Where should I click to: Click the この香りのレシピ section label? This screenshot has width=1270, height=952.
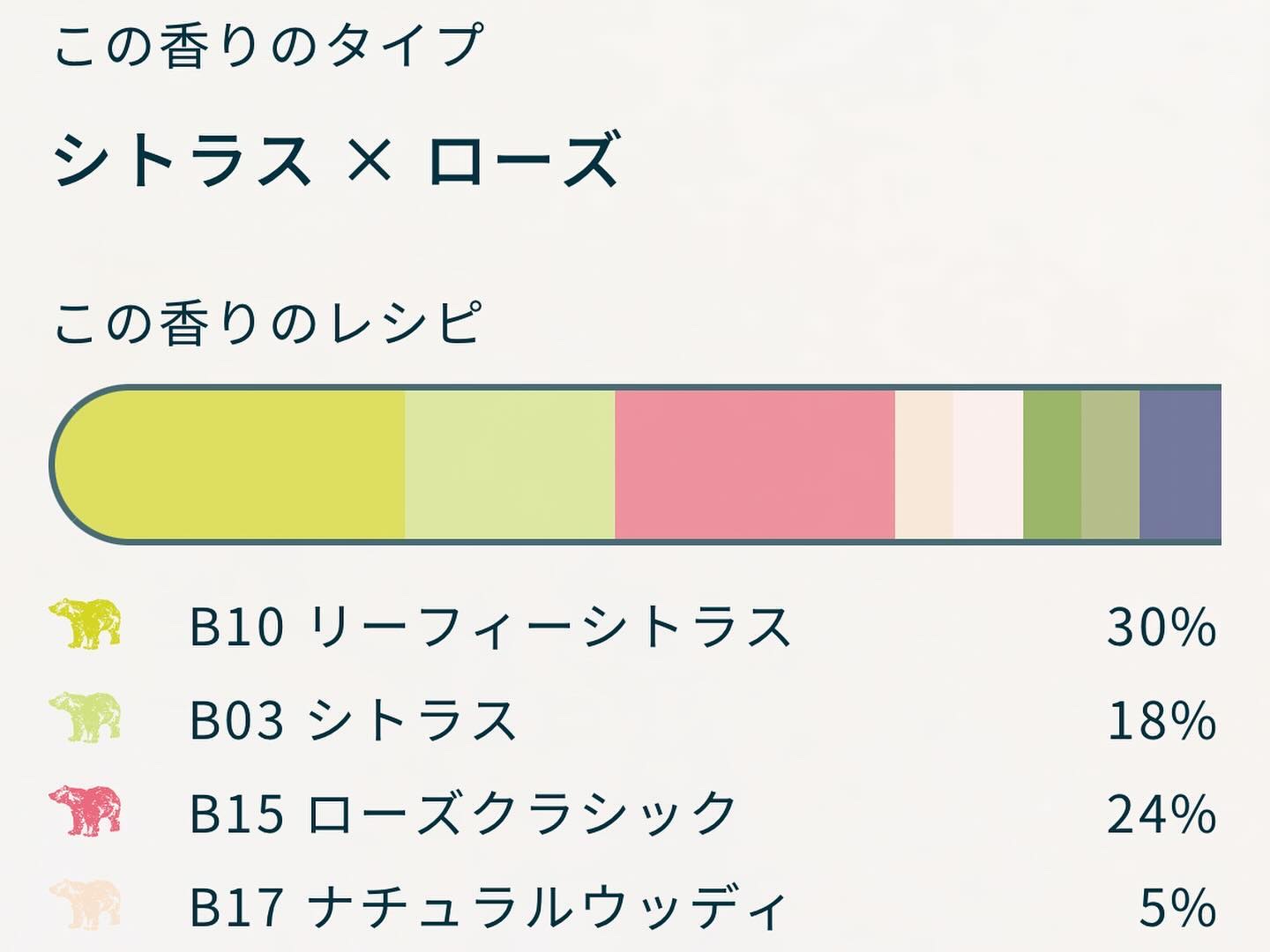point(267,323)
